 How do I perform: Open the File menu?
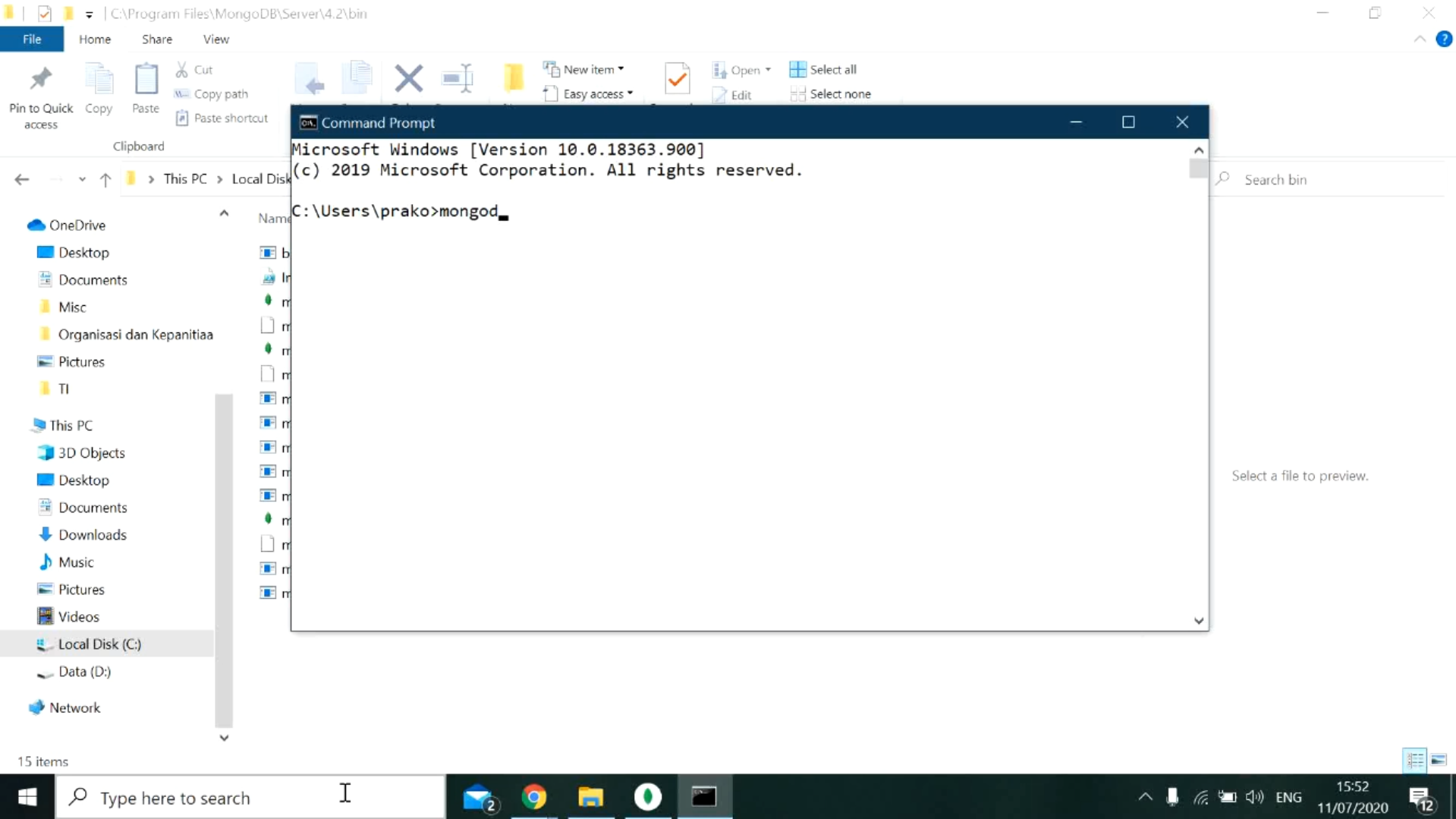point(31,39)
